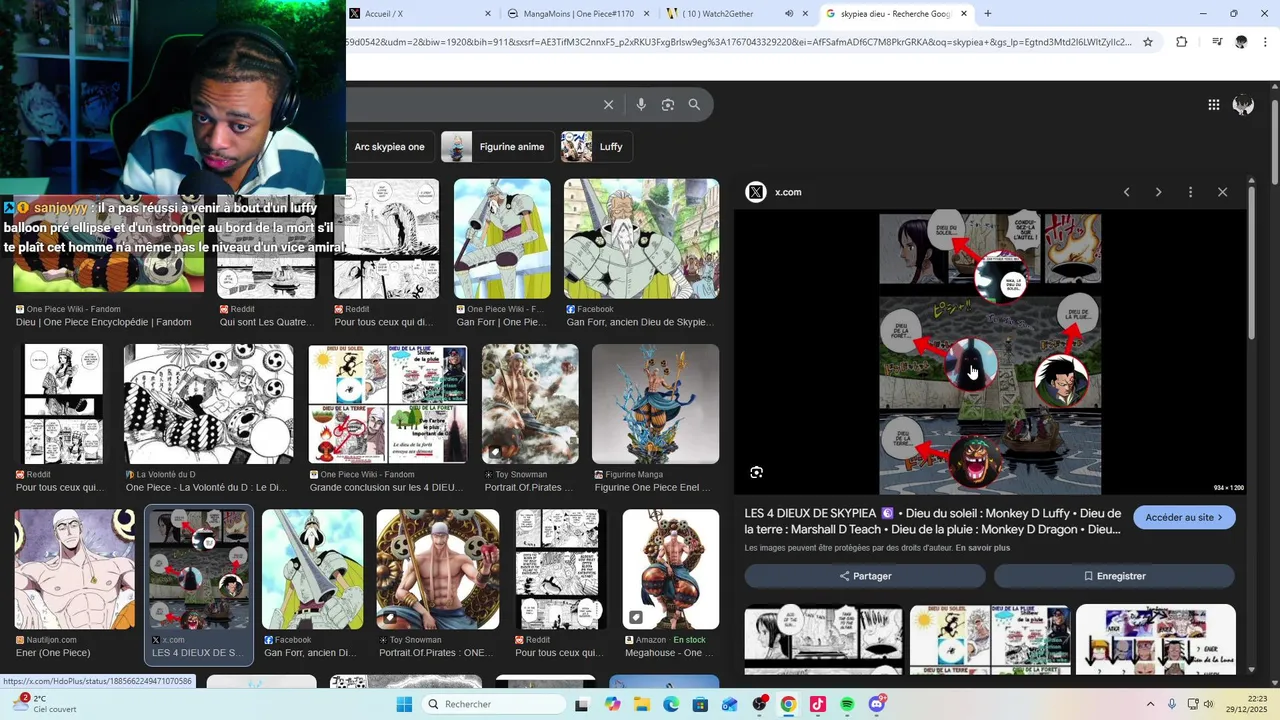
Task: Open Windows Start menu
Action: pyautogui.click(x=404, y=704)
